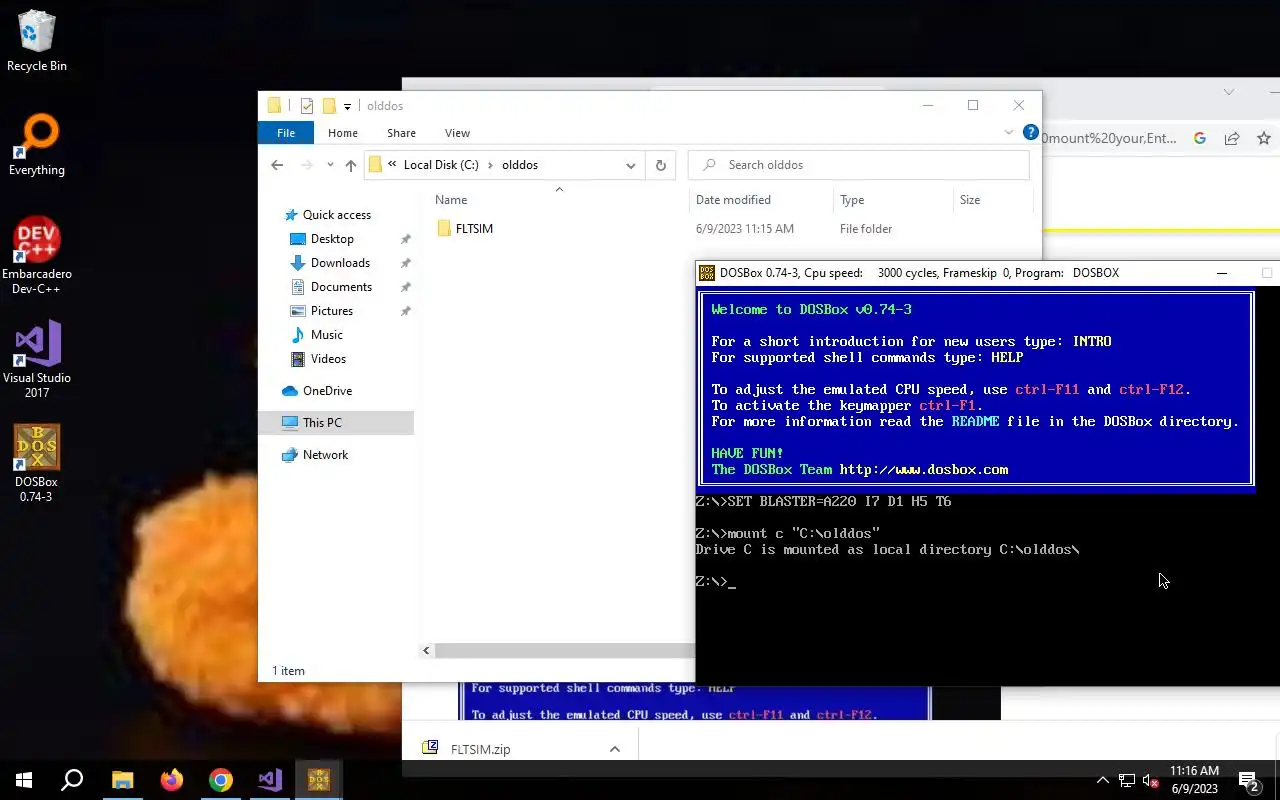Launch Embarcadero Dev-C++ from desktop

(x=37, y=256)
